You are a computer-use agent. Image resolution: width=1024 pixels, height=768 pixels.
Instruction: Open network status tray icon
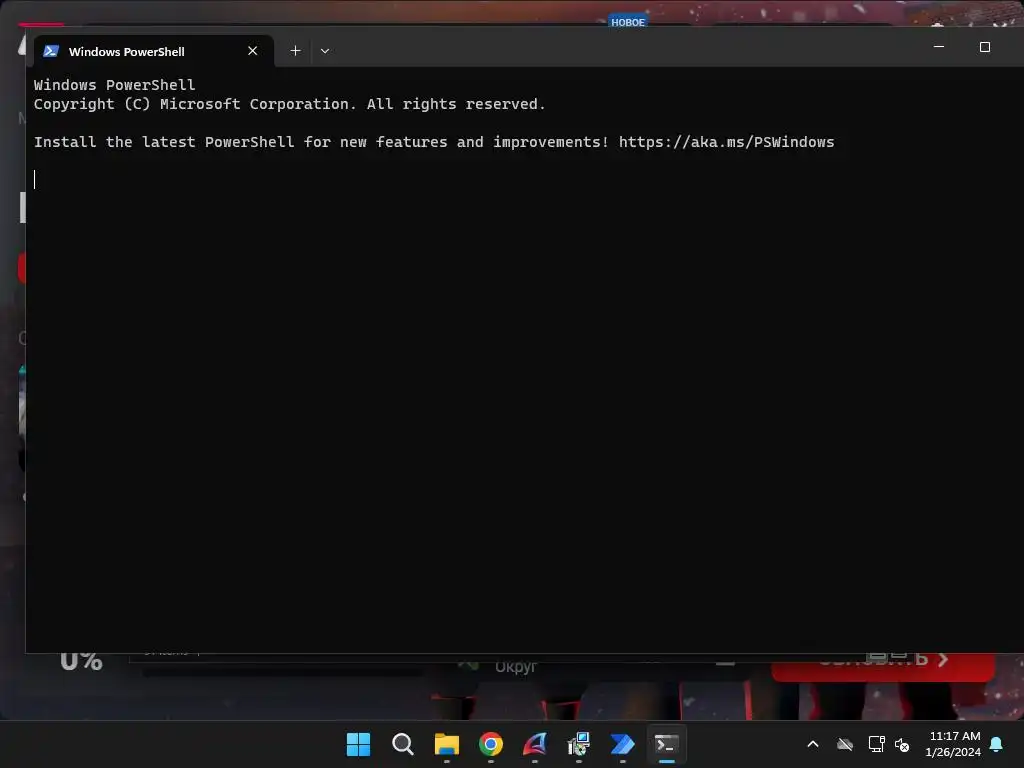(876, 744)
